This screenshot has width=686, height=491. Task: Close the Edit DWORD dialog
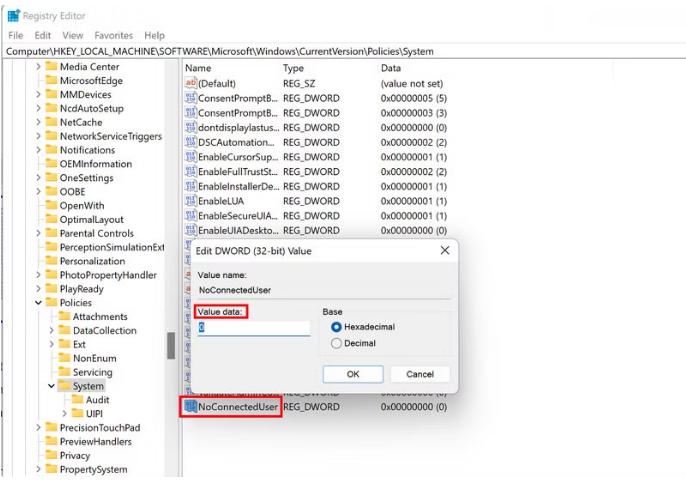point(445,250)
